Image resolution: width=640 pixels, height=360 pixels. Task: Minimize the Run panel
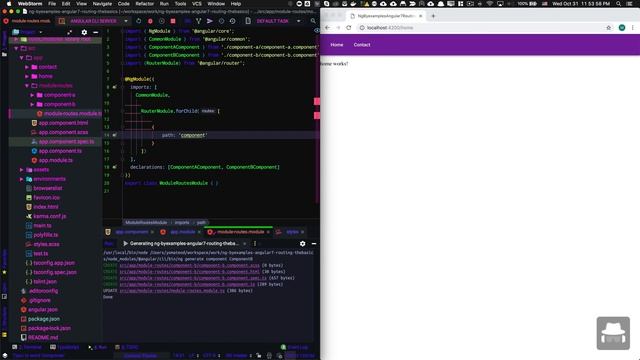[314, 244]
